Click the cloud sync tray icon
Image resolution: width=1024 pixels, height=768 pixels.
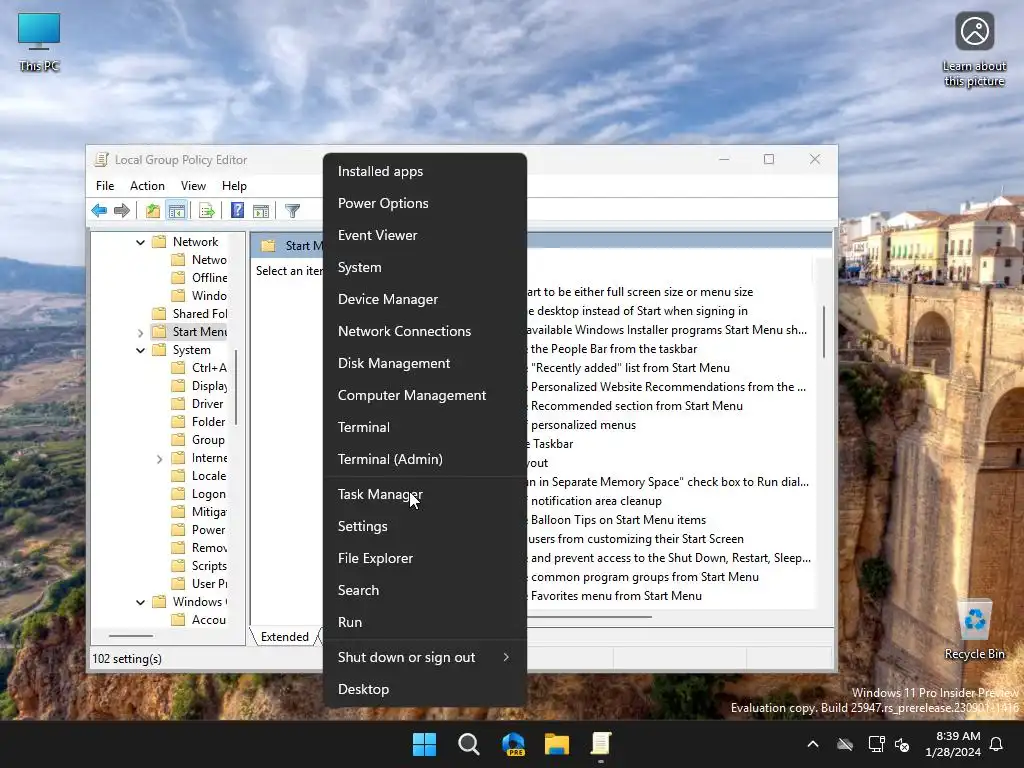click(845, 744)
